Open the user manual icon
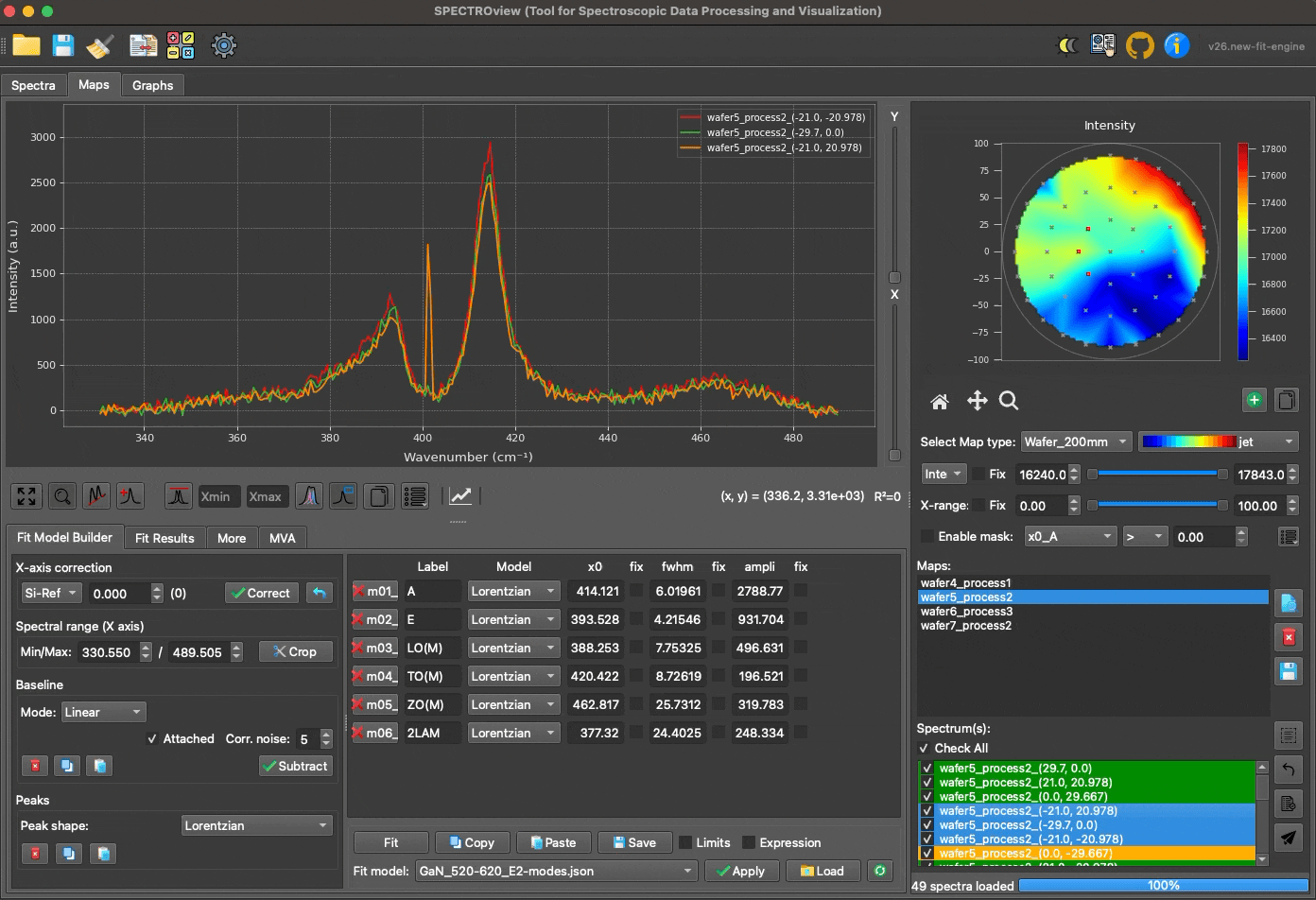The height and width of the screenshot is (900, 1316). click(x=1103, y=44)
